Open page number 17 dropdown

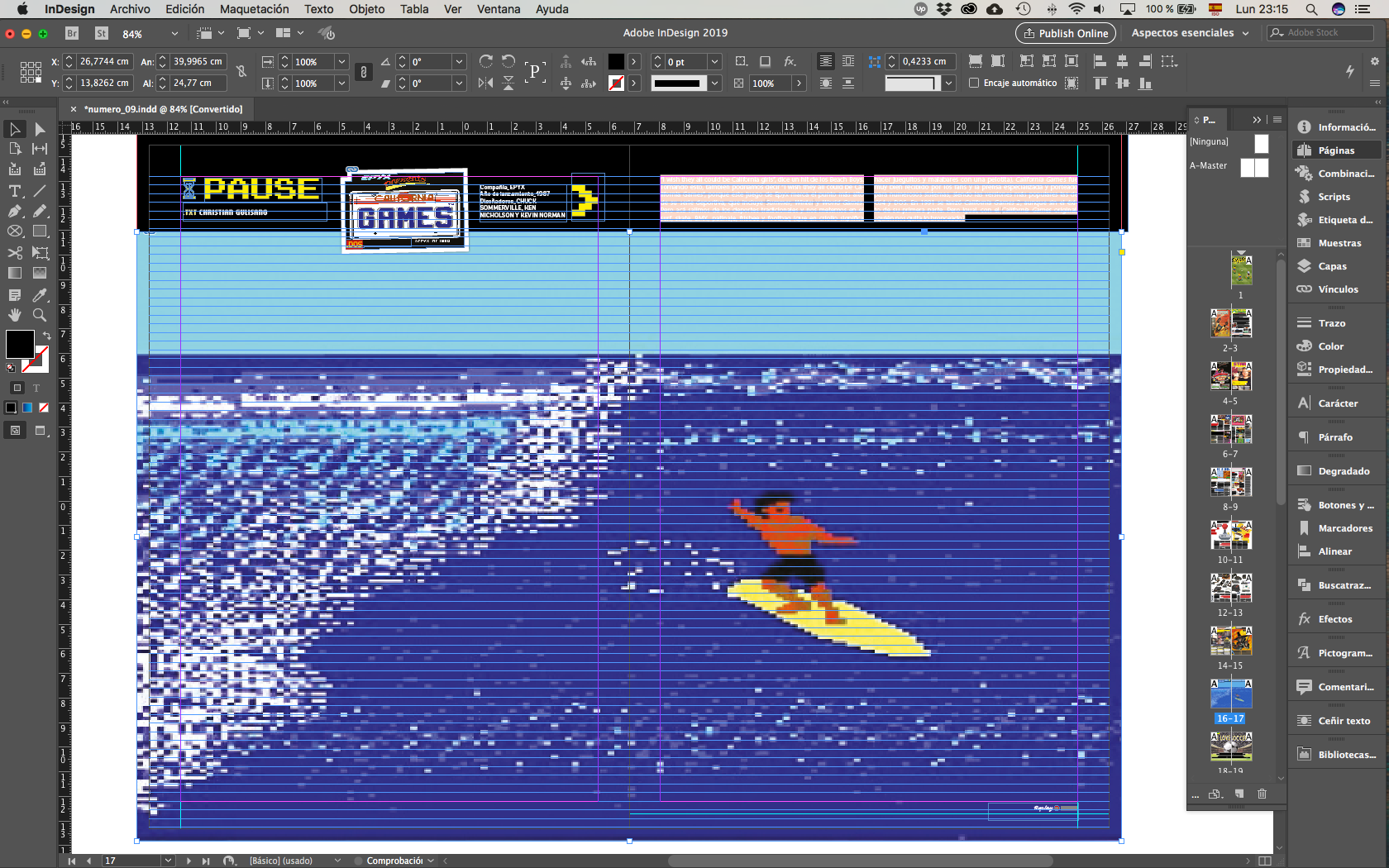(168, 861)
